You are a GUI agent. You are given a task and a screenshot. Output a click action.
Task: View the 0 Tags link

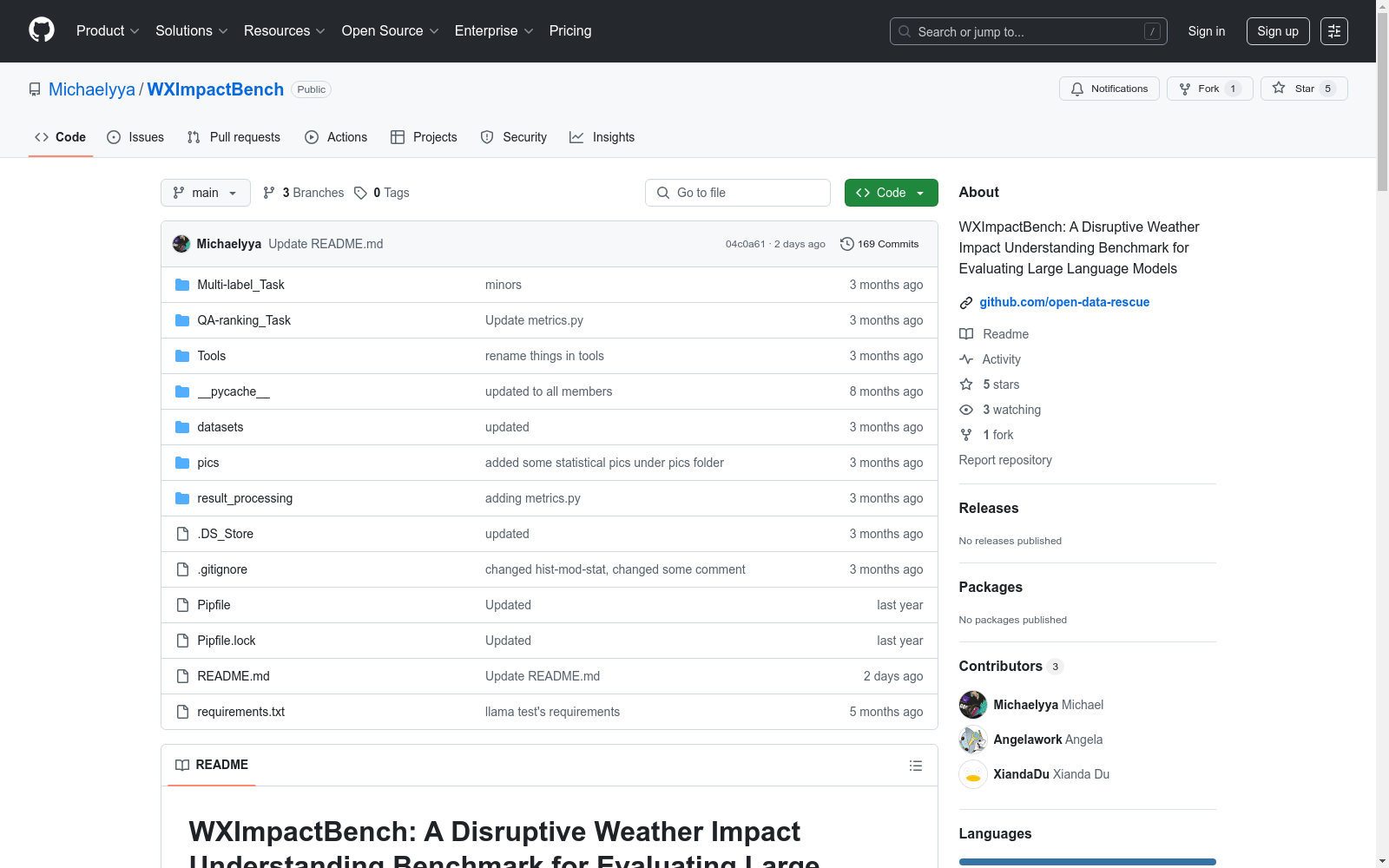pos(382,193)
